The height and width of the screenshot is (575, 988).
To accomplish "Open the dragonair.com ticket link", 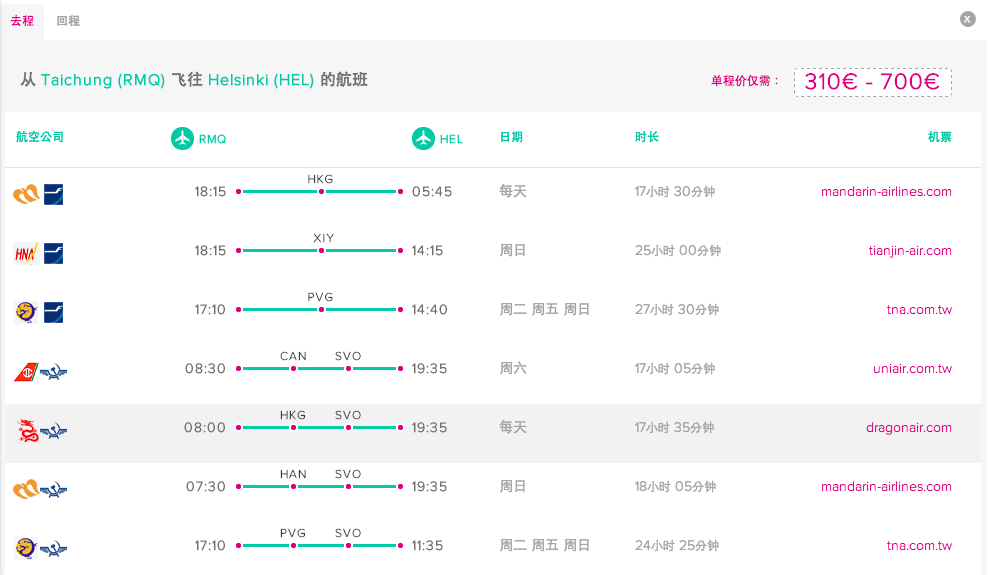I will pyautogui.click(x=908, y=428).
